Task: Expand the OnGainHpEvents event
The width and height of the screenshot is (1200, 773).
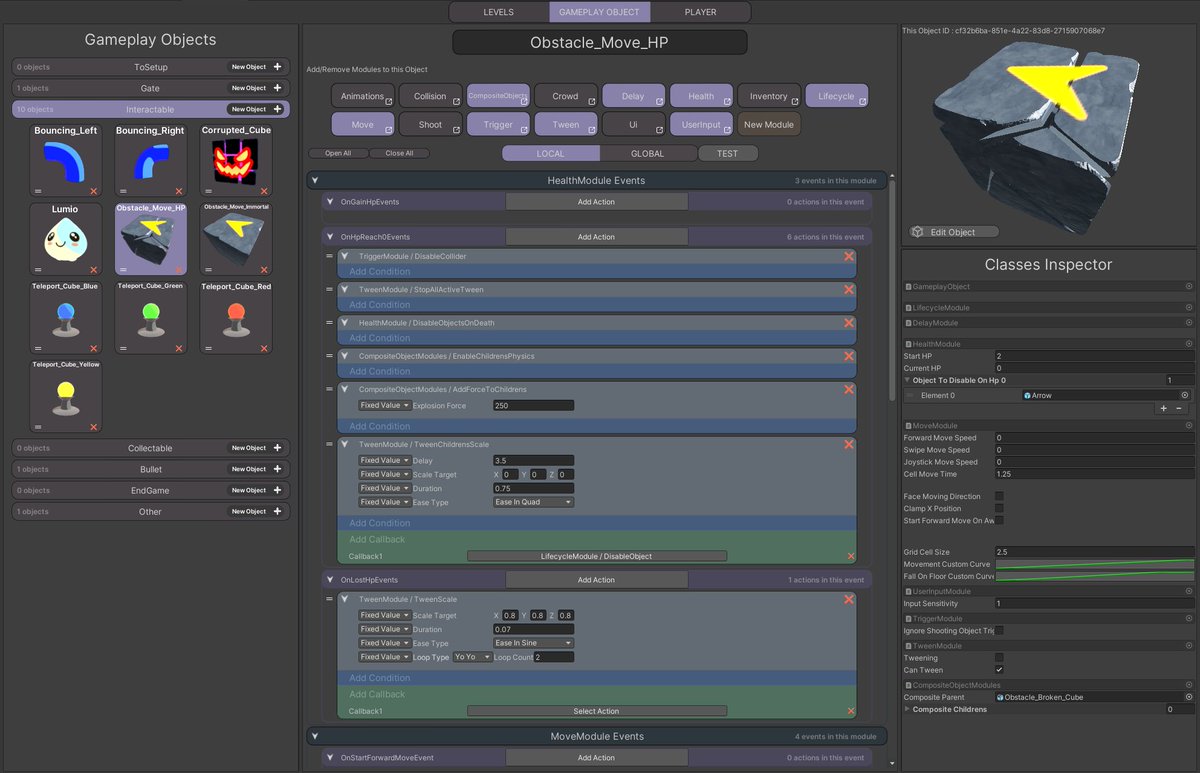Action: [x=331, y=202]
